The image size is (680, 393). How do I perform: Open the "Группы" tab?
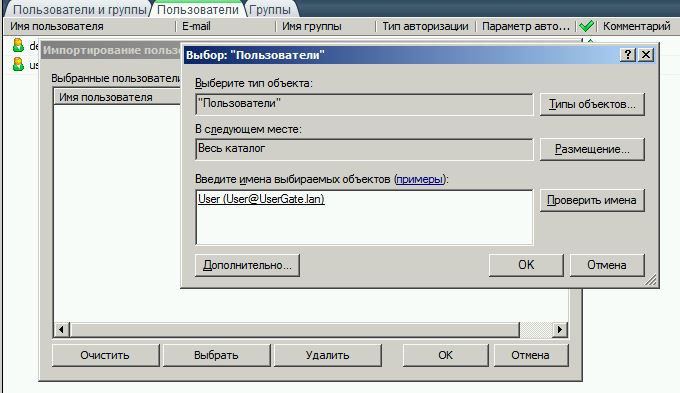pos(270,10)
